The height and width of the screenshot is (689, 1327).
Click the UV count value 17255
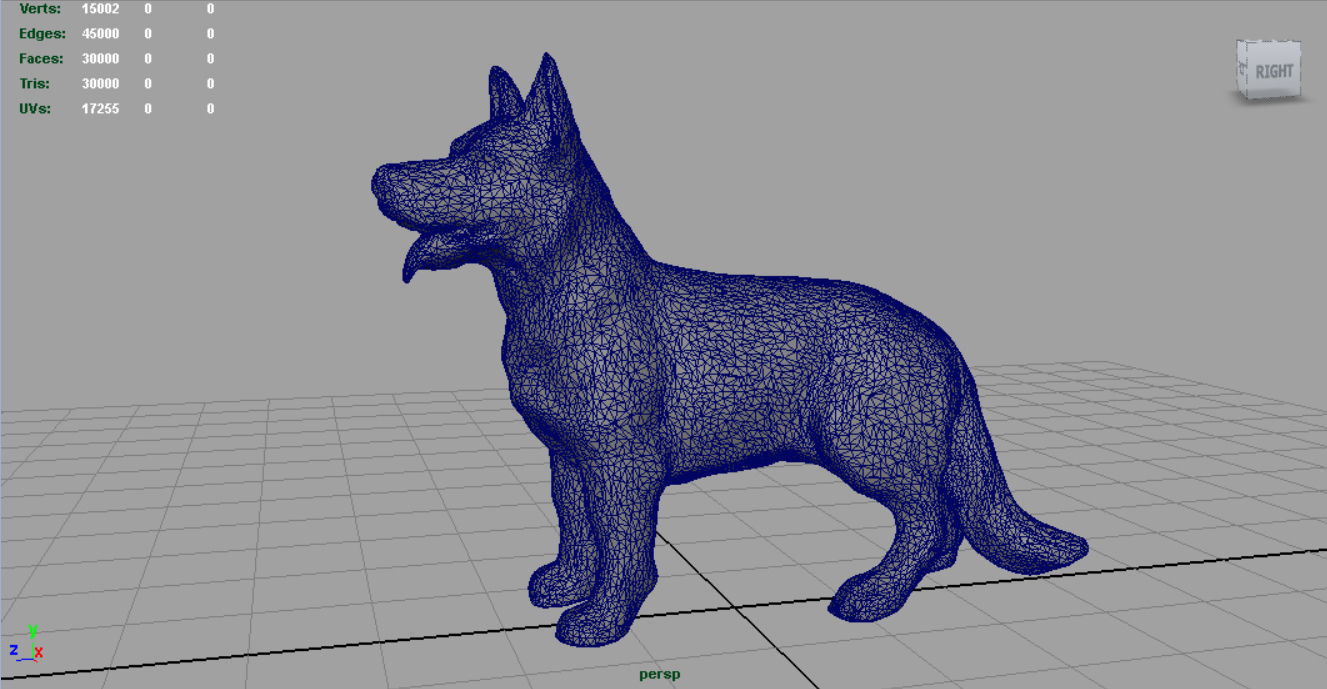100,108
